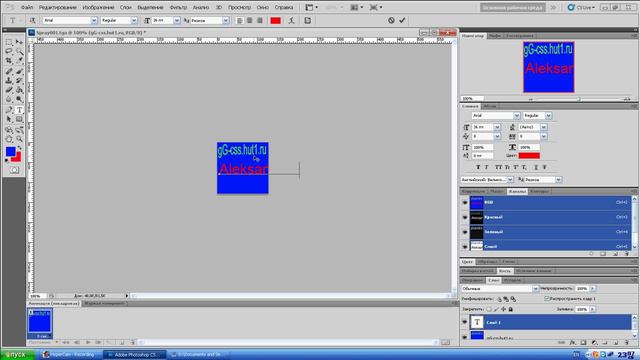Click text color red swatch in options bar
The width and height of the screenshot is (640, 360).
coord(276,20)
